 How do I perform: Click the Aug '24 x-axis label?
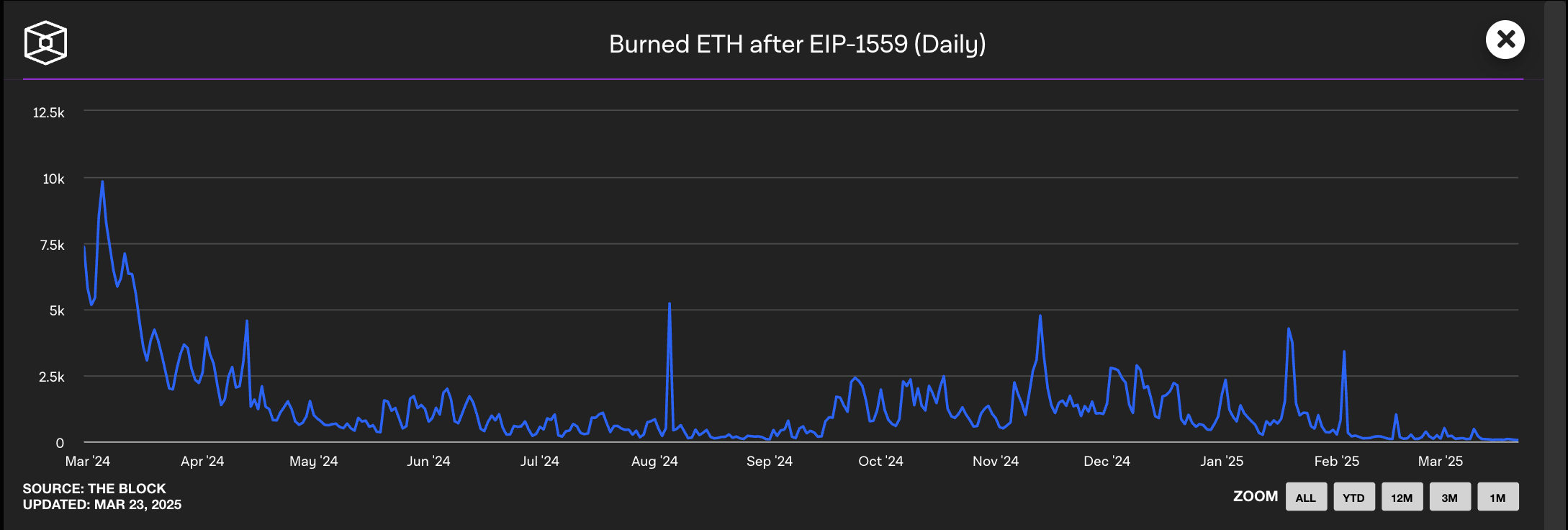coord(654,461)
